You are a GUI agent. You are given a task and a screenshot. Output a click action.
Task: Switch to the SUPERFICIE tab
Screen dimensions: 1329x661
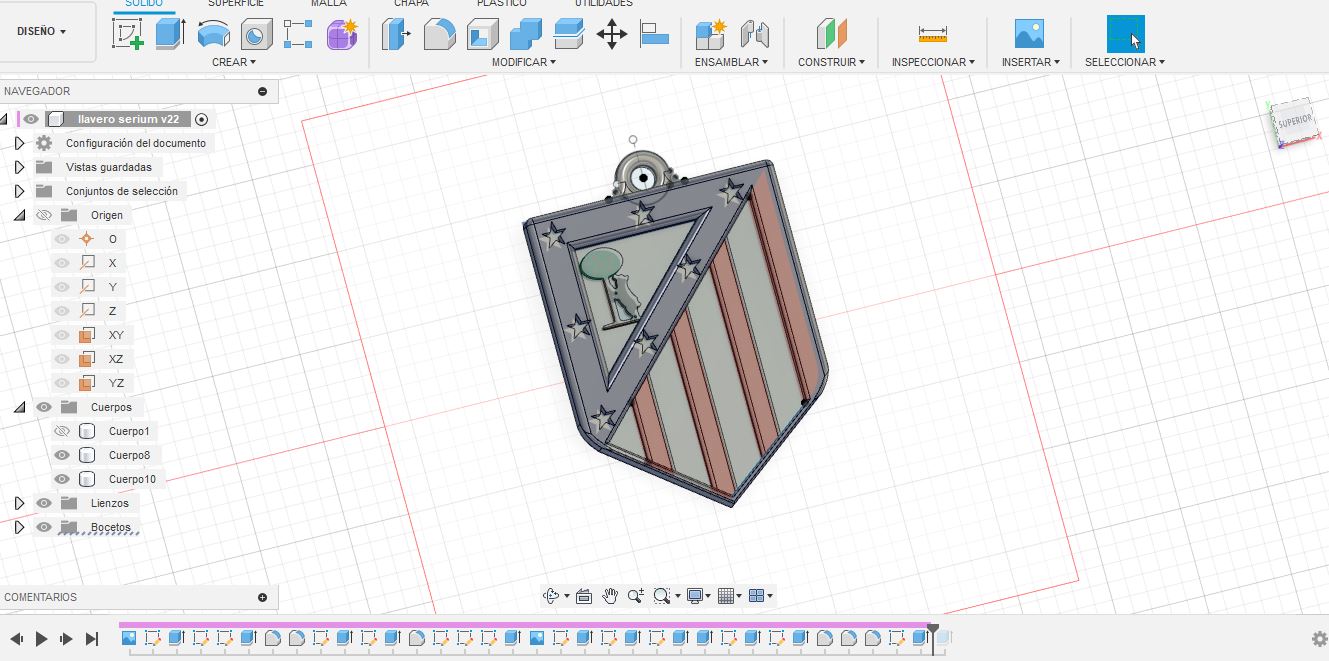pyautogui.click(x=236, y=4)
